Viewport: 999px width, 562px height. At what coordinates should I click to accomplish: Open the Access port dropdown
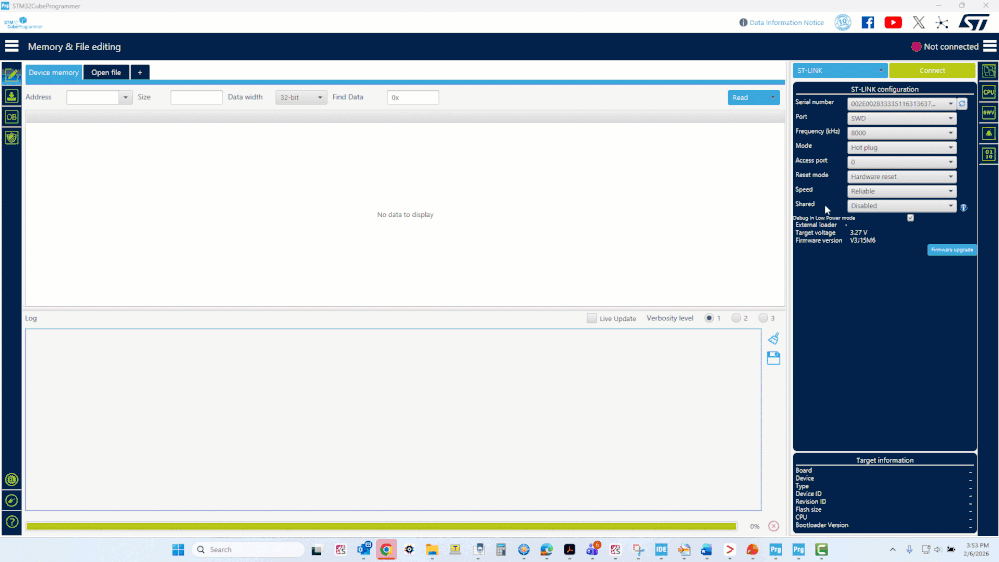(x=902, y=162)
